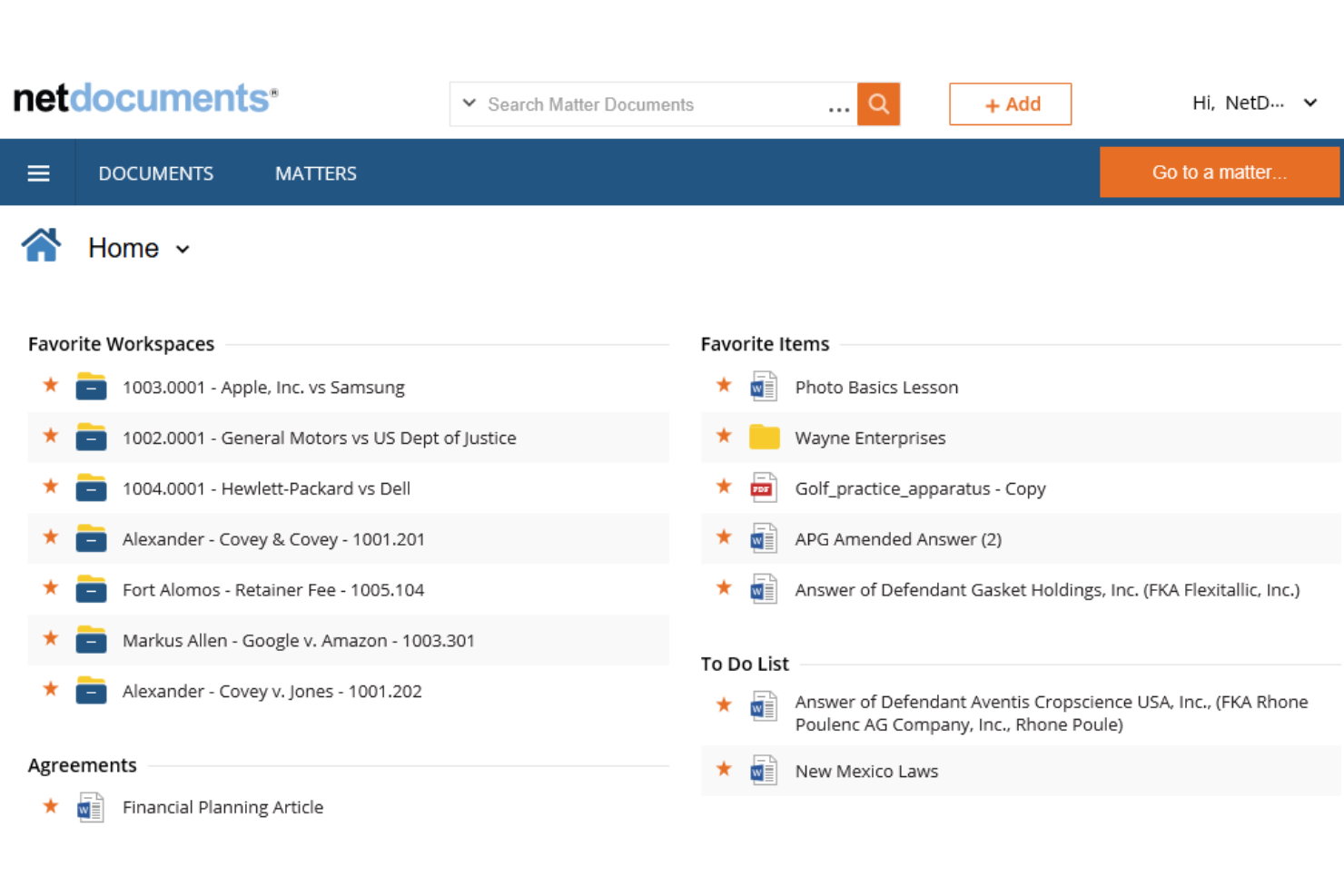Click the To Do List section heading
1344x896 pixels.
pyautogui.click(x=745, y=664)
